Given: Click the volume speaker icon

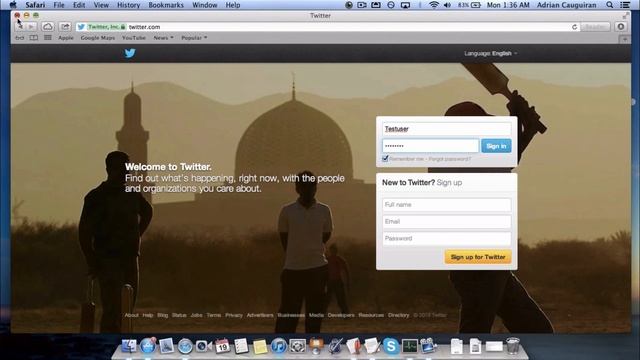Looking at the screenshot, I should coord(448,5).
